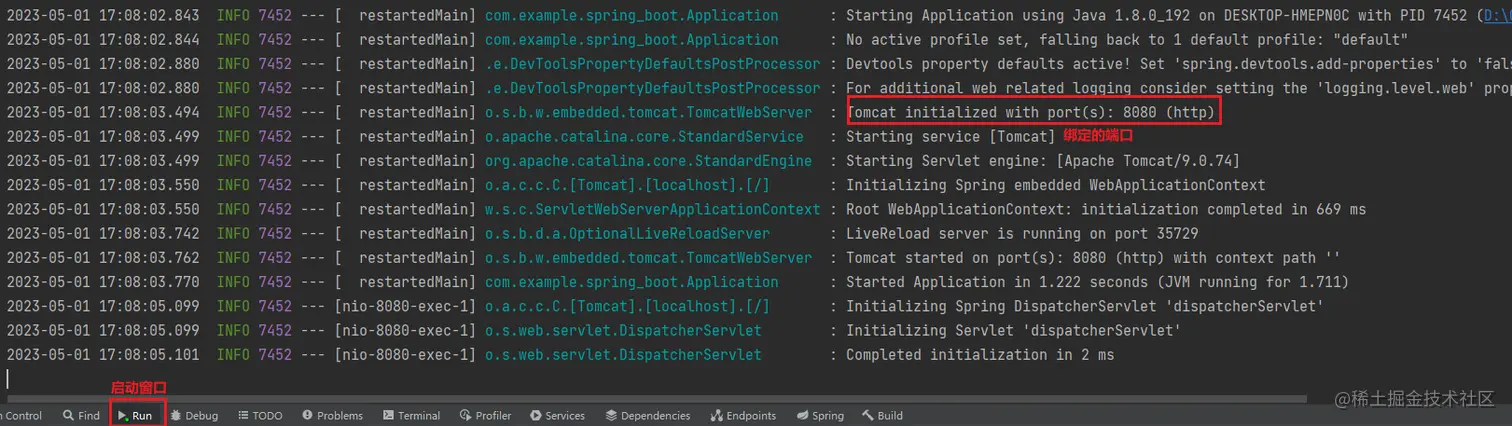Click 'Starting Servlet engine: [Apache Tomcat/9.0.74]'
The image size is (1512, 426).
1043,161
